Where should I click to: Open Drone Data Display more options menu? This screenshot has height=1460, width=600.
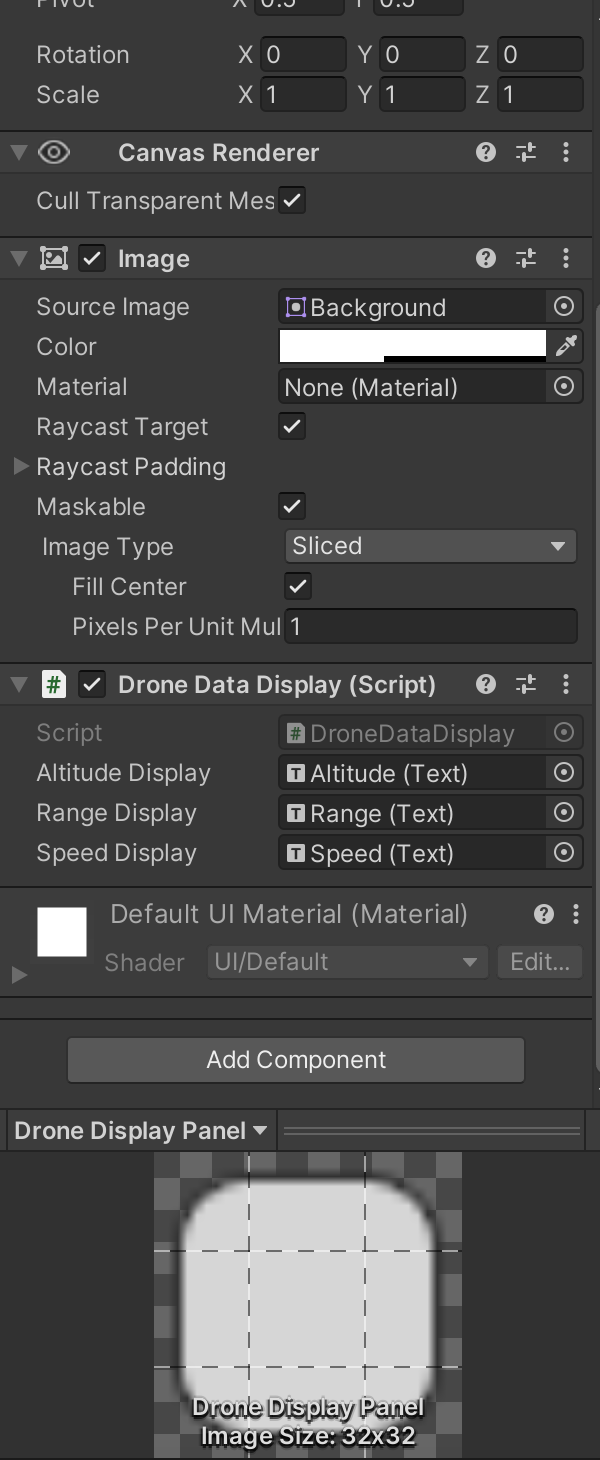click(566, 684)
